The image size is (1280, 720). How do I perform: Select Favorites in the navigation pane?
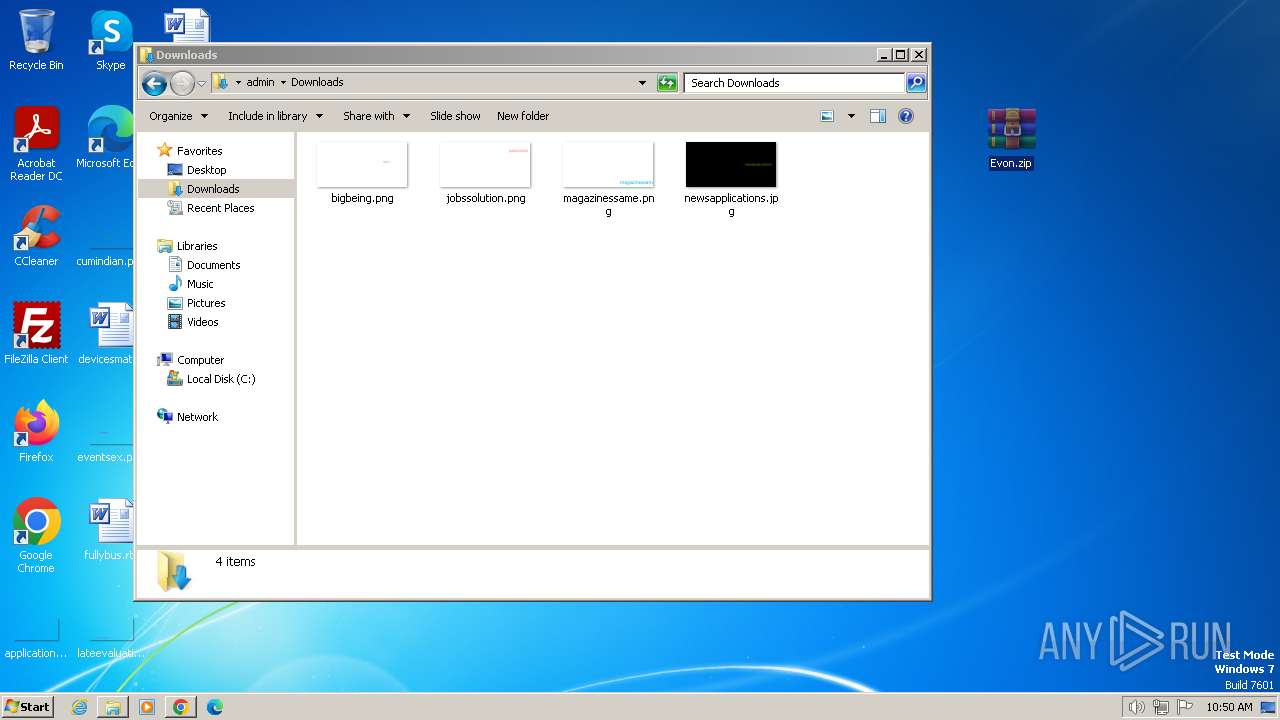[199, 151]
